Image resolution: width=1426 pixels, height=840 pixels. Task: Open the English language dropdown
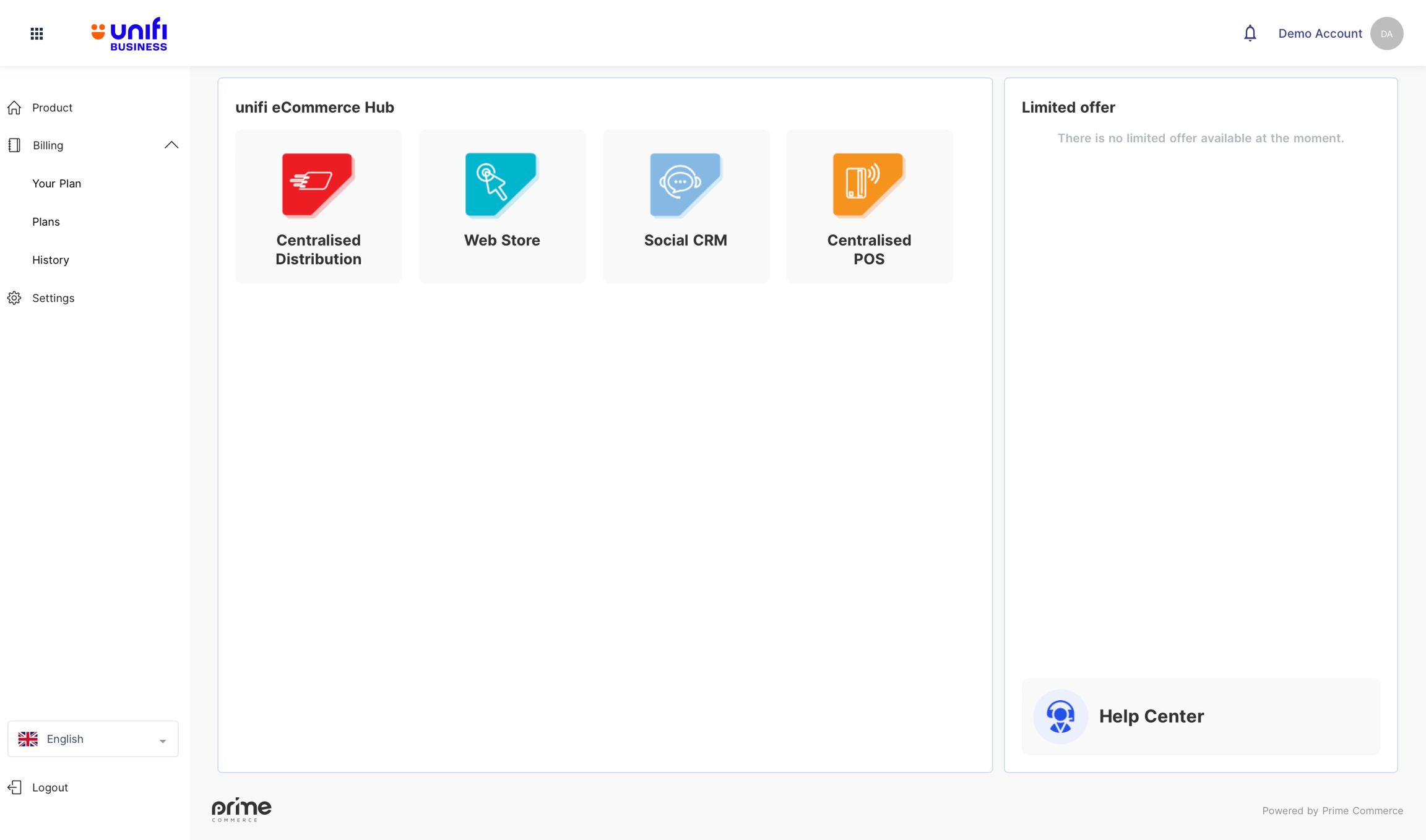pos(93,739)
